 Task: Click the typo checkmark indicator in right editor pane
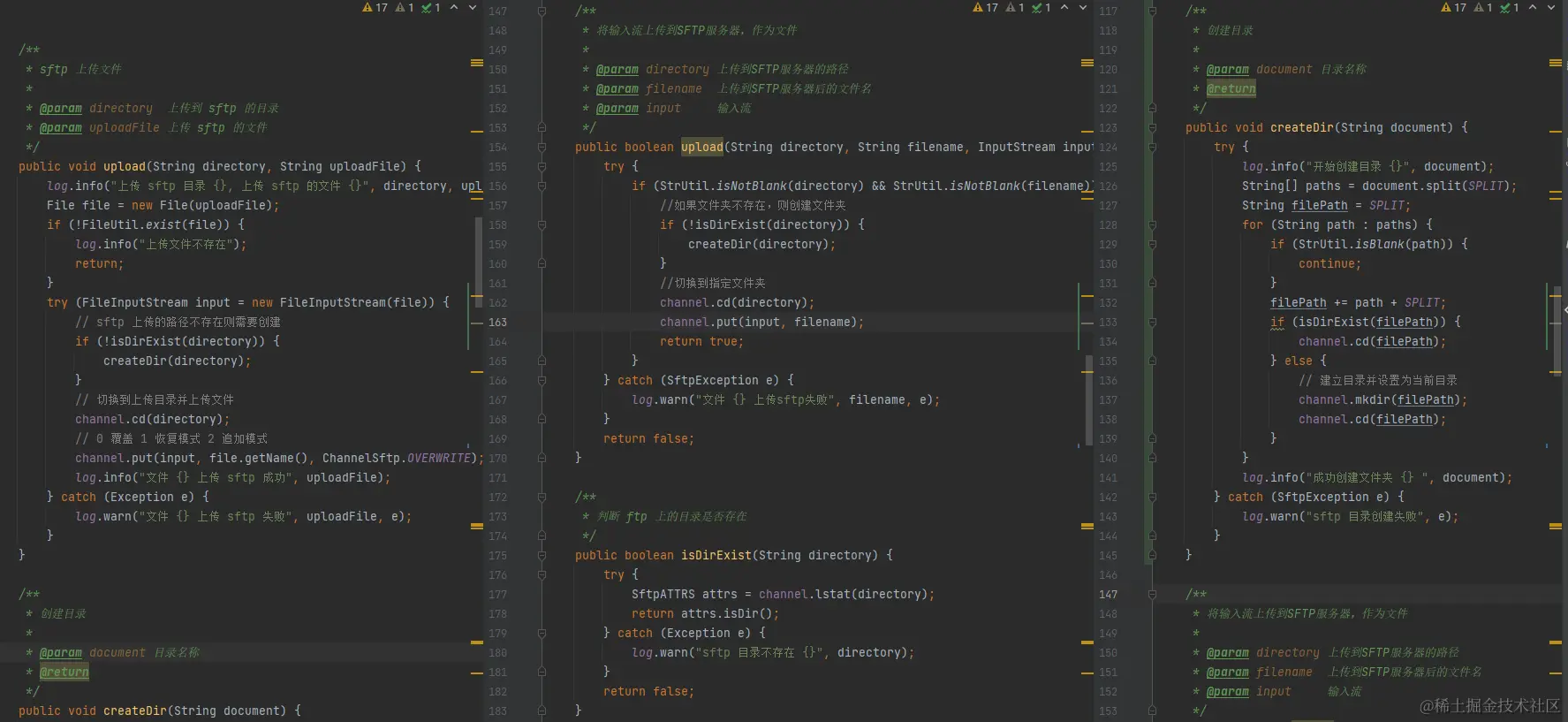[1510, 7]
